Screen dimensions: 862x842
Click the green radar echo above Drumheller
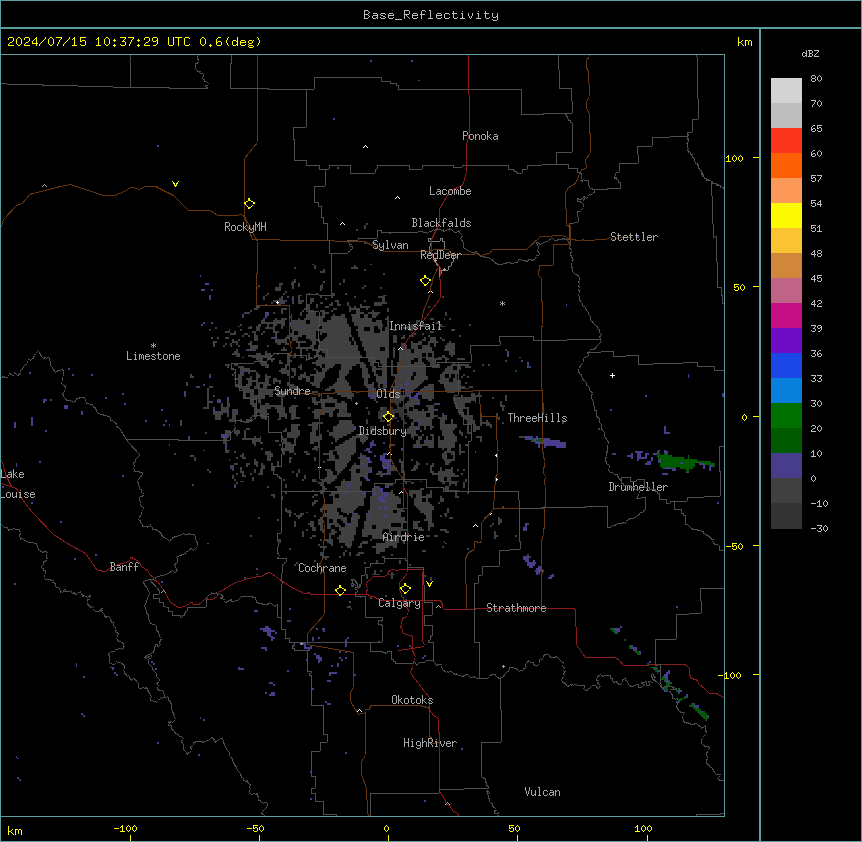point(684,461)
